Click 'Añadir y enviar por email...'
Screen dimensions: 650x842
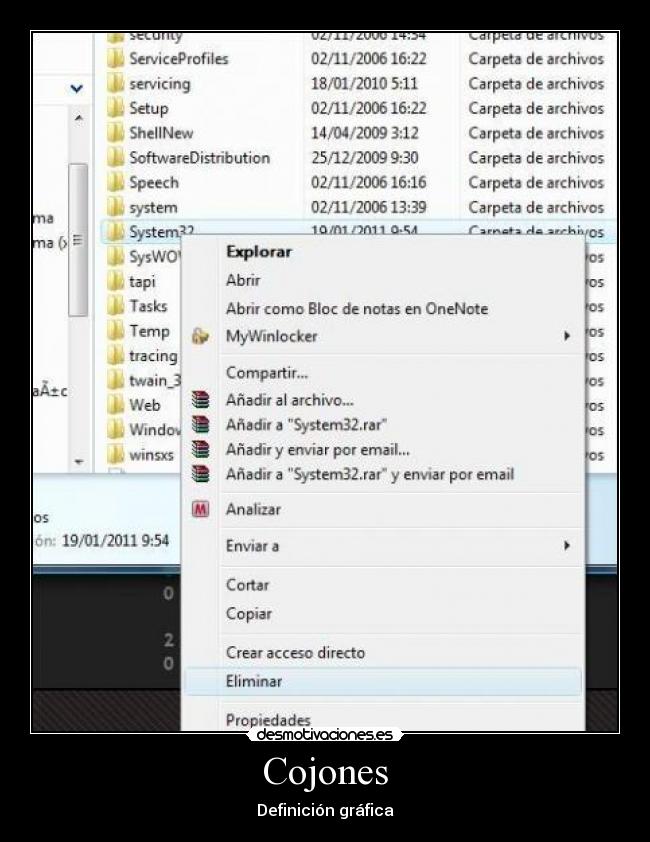(x=317, y=449)
